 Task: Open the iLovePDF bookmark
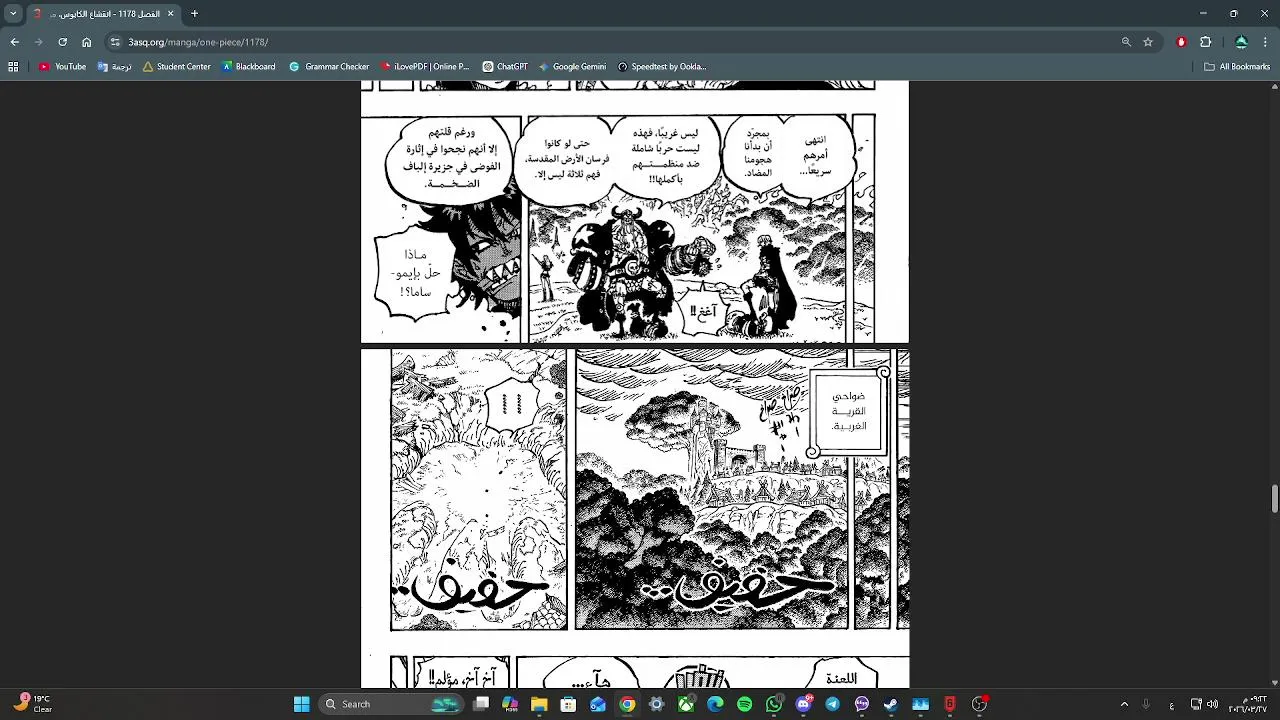[424, 67]
